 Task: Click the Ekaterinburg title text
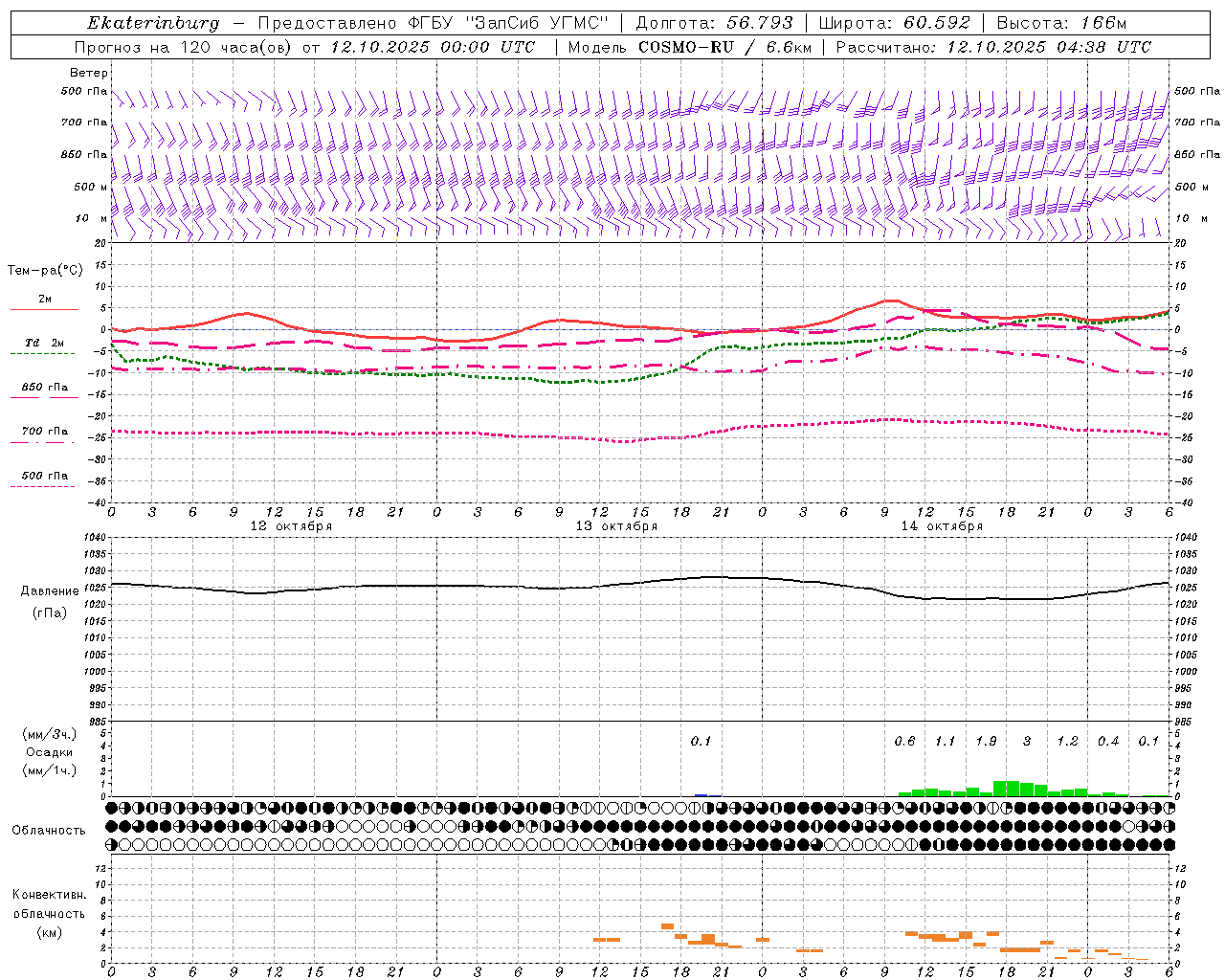153,23
